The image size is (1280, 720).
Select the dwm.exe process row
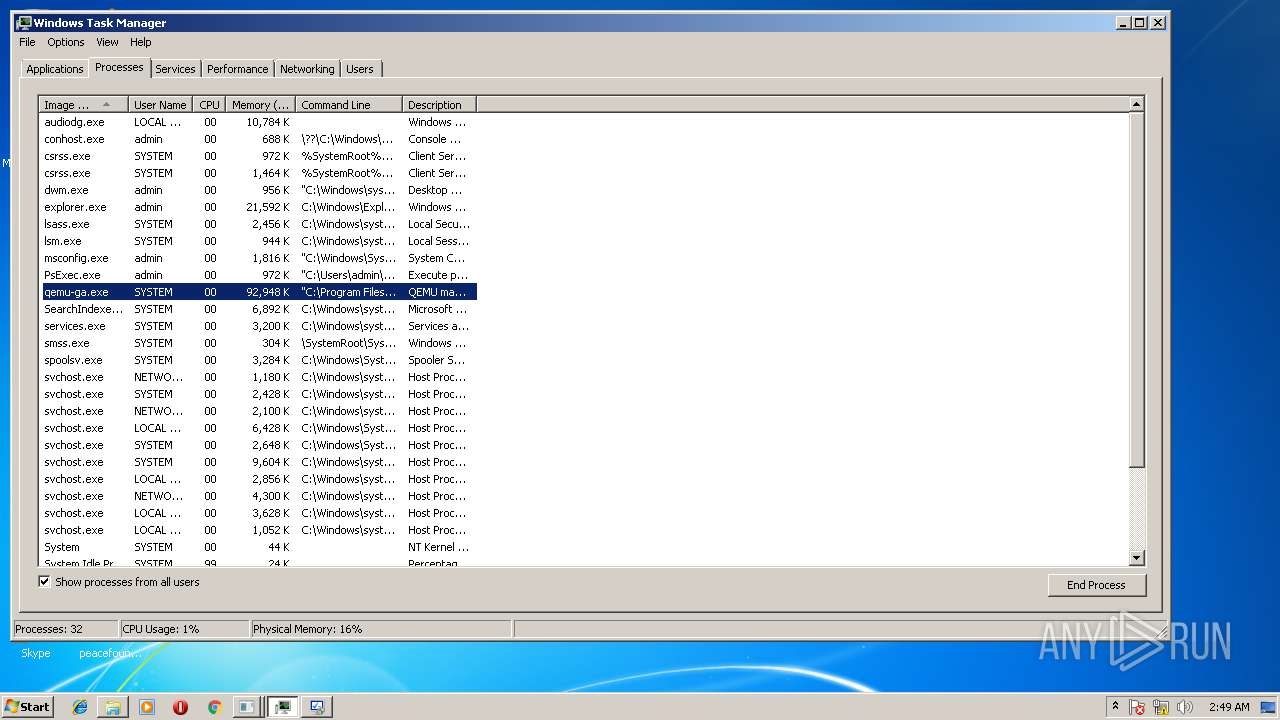point(258,190)
